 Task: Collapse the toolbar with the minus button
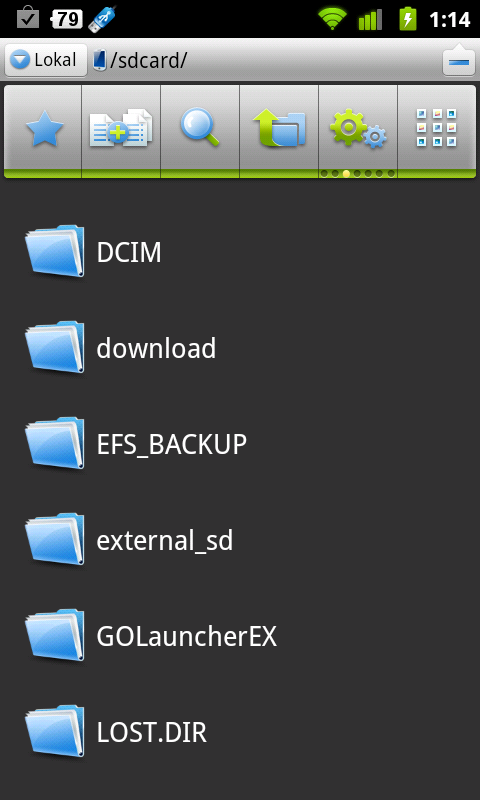tap(459, 61)
